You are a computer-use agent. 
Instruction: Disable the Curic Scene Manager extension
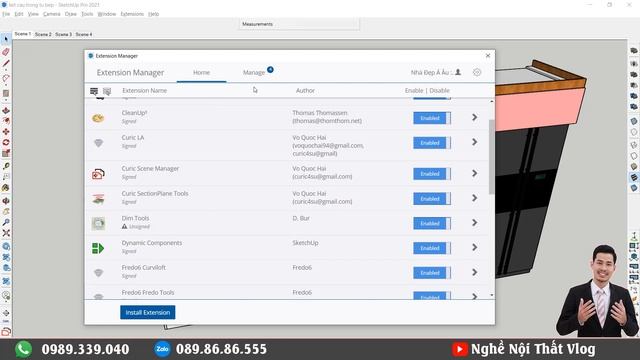coord(432,174)
